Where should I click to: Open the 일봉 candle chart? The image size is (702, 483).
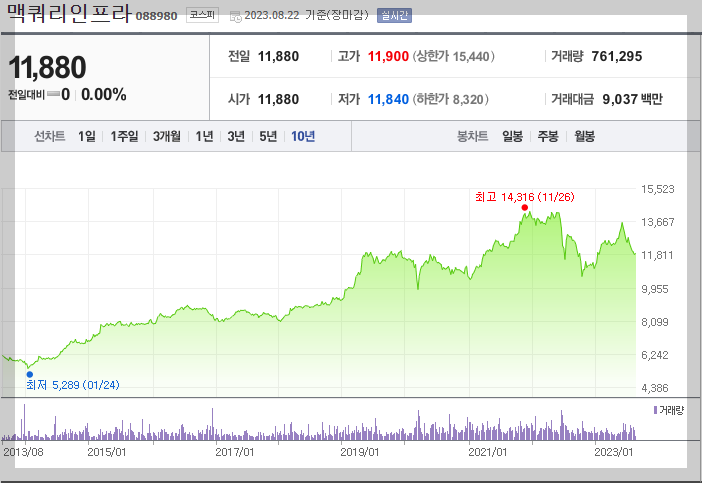coord(512,136)
